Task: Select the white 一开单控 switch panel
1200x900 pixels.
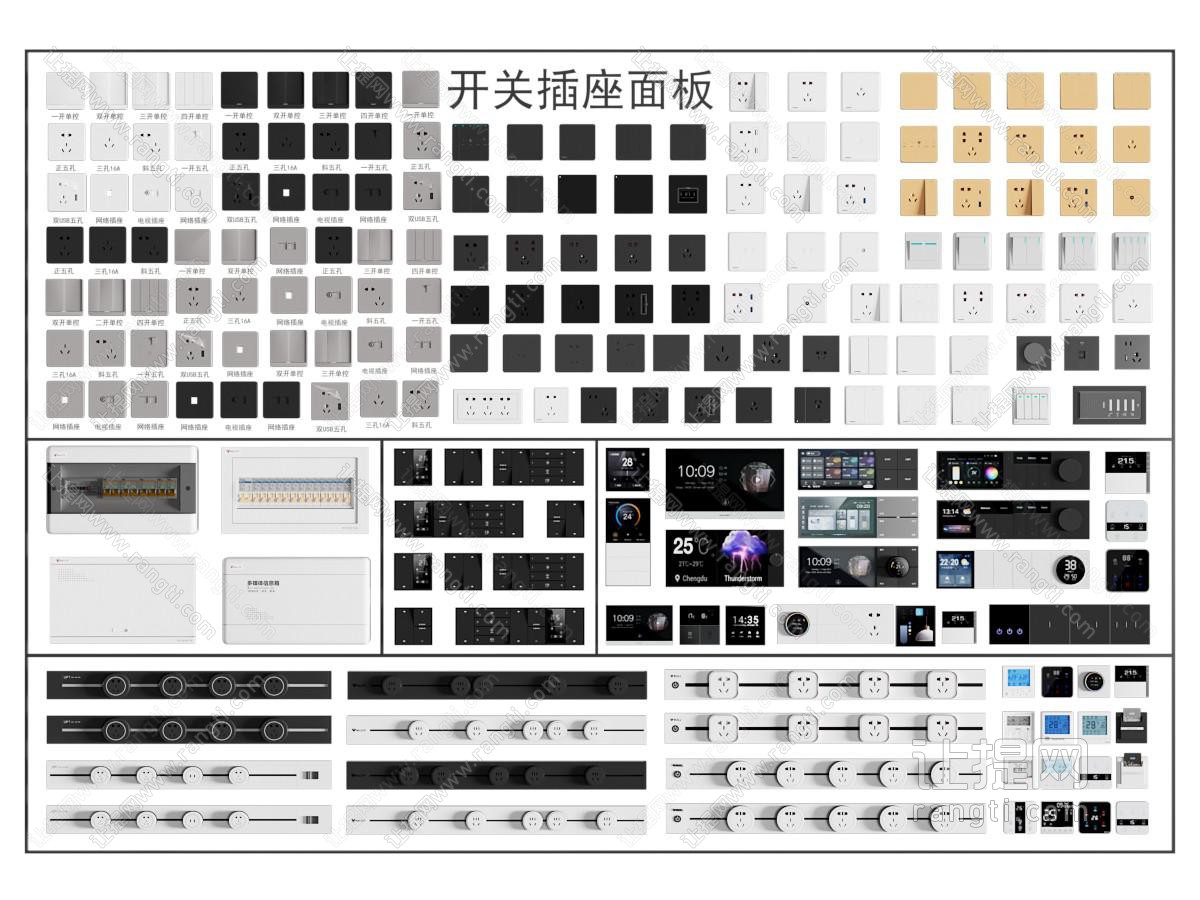Action: [65, 91]
